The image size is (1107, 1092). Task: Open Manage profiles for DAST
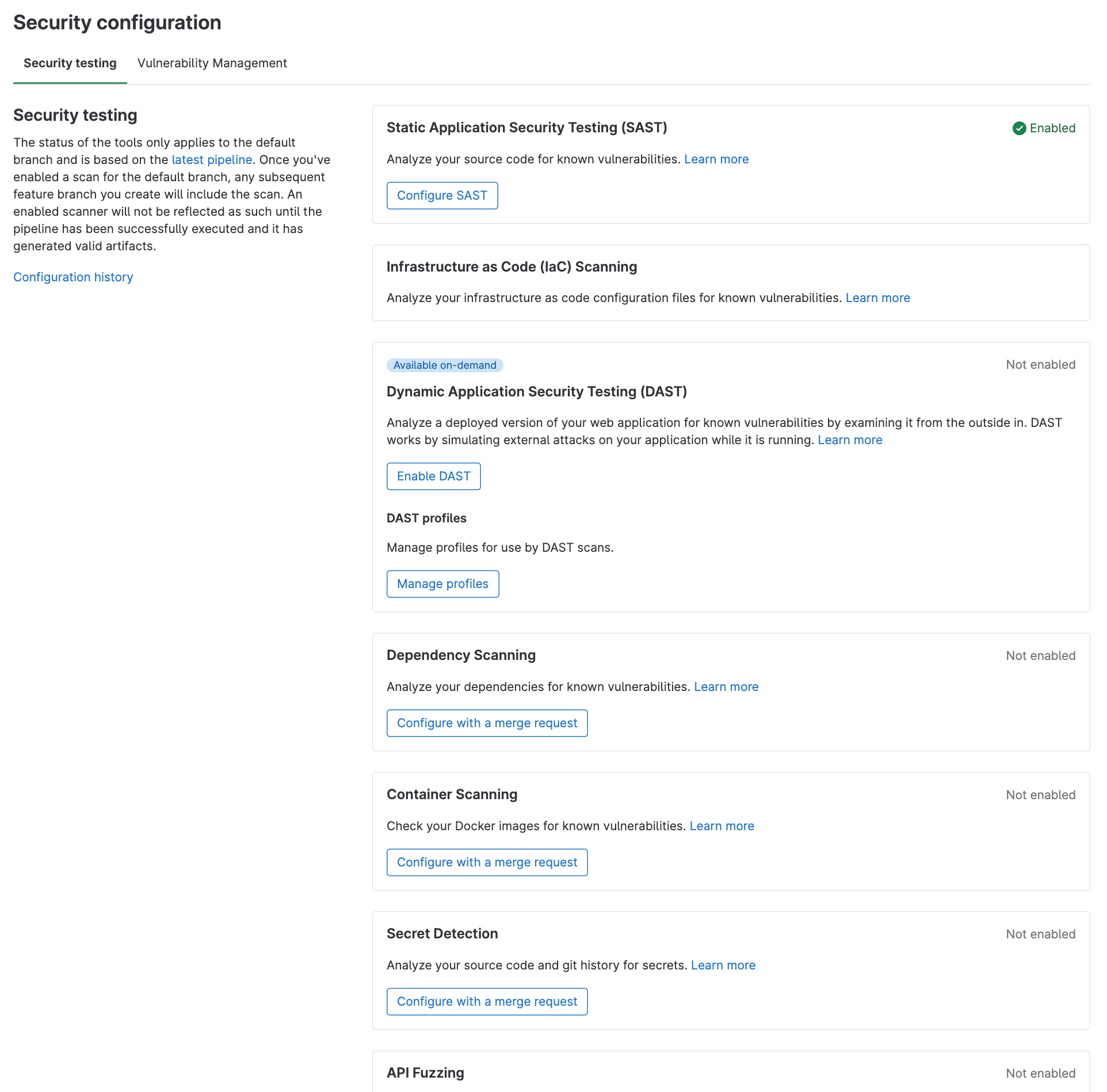(x=442, y=584)
